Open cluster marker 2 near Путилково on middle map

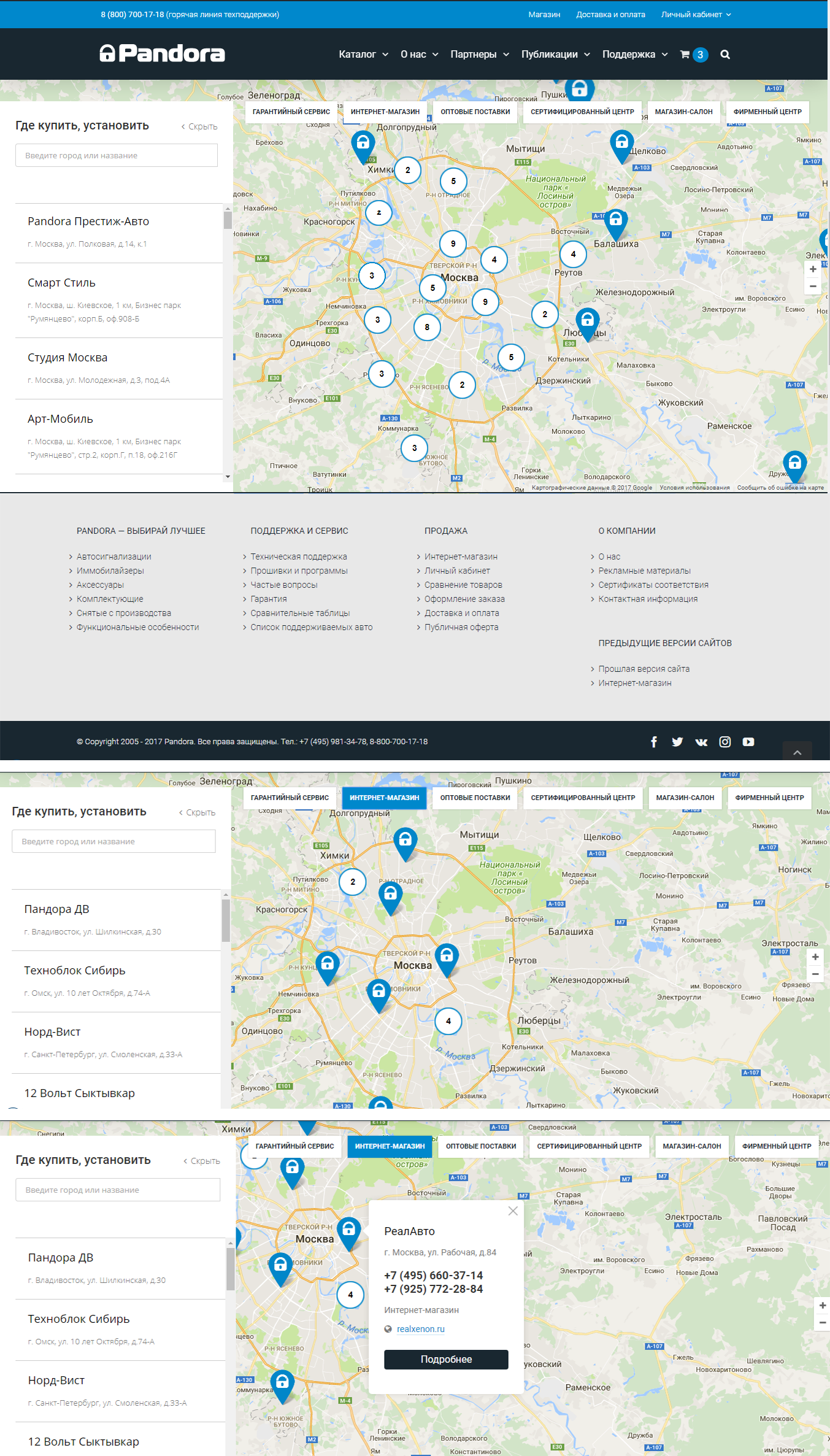click(353, 882)
